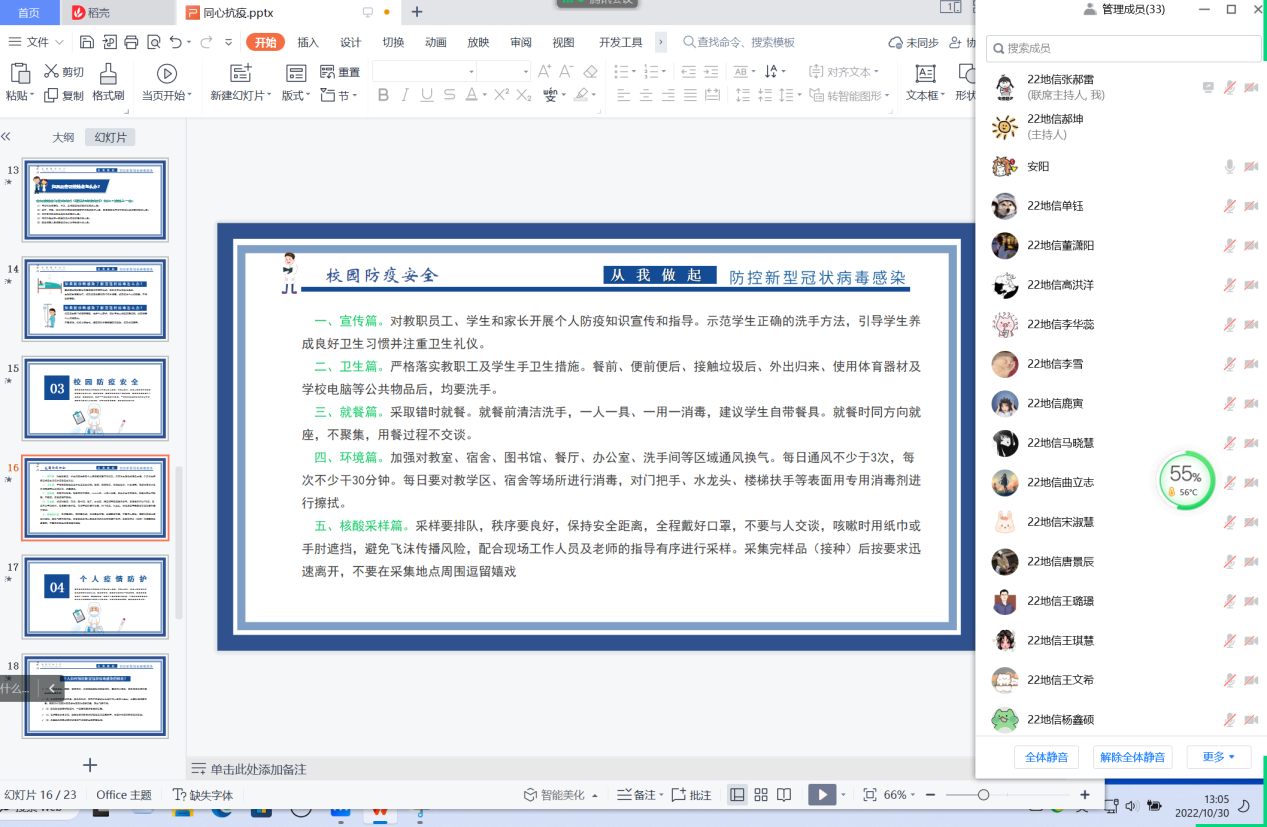
Task: Insert a text box (文本框) icon
Action: coord(925,74)
